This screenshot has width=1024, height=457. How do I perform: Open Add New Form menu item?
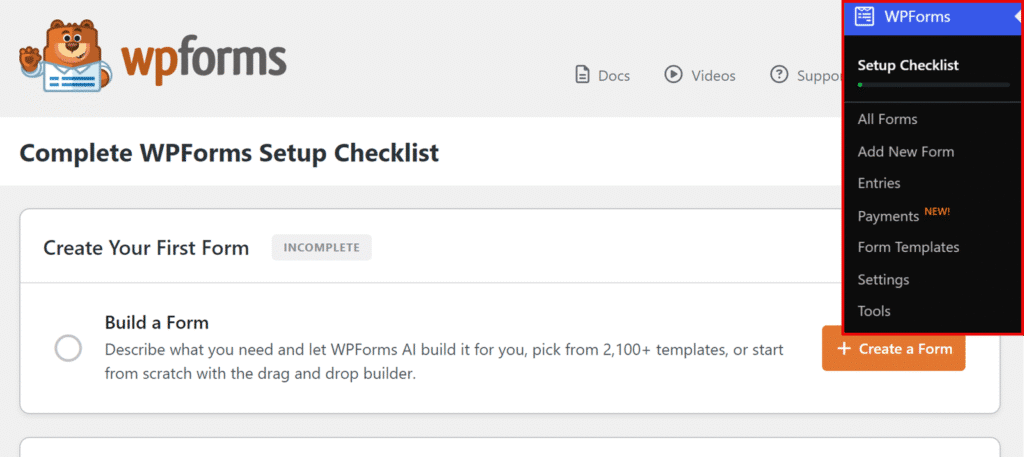[x=906, y=151]
